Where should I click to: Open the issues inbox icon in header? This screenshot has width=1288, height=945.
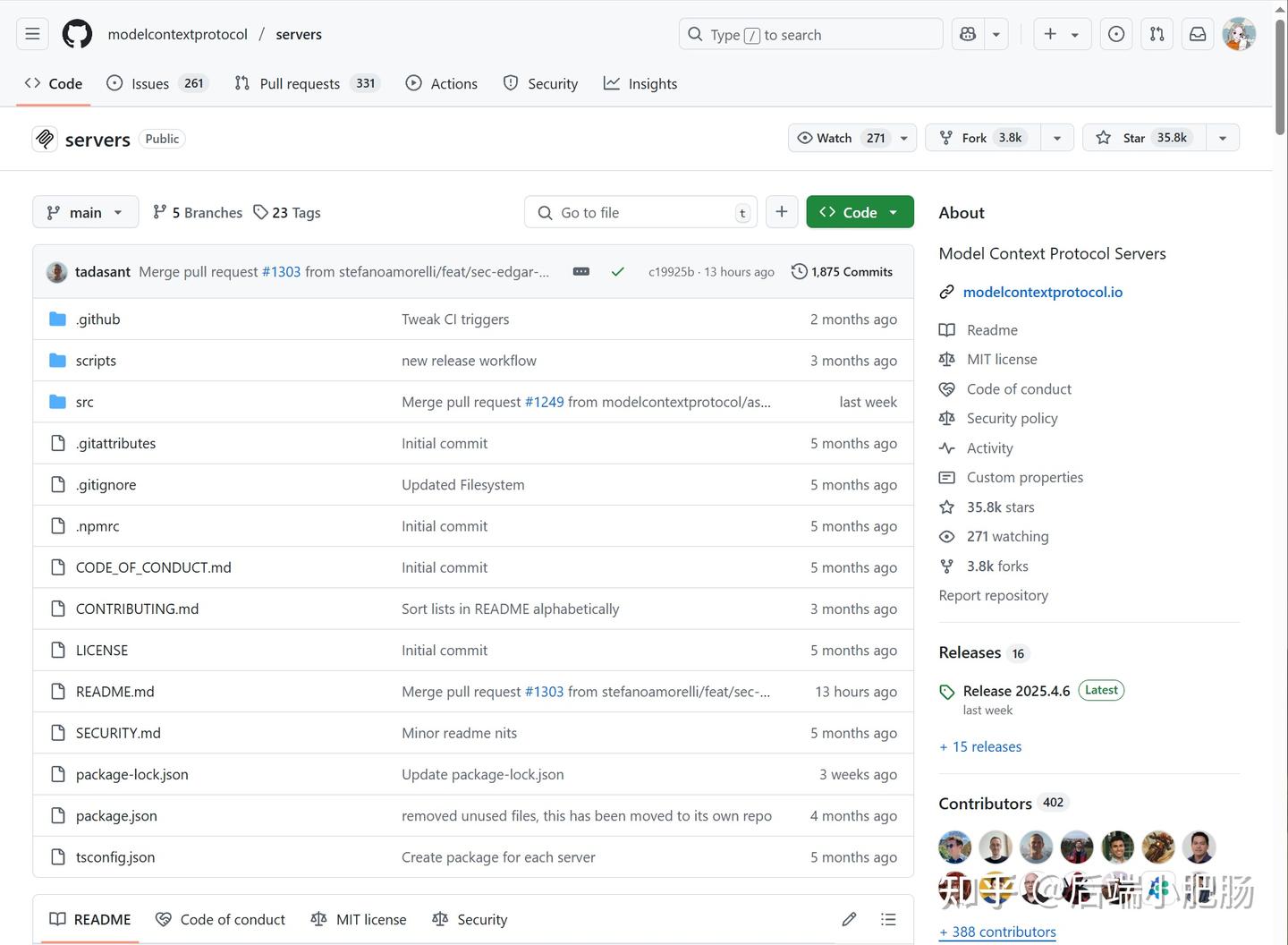point(1116,34)
